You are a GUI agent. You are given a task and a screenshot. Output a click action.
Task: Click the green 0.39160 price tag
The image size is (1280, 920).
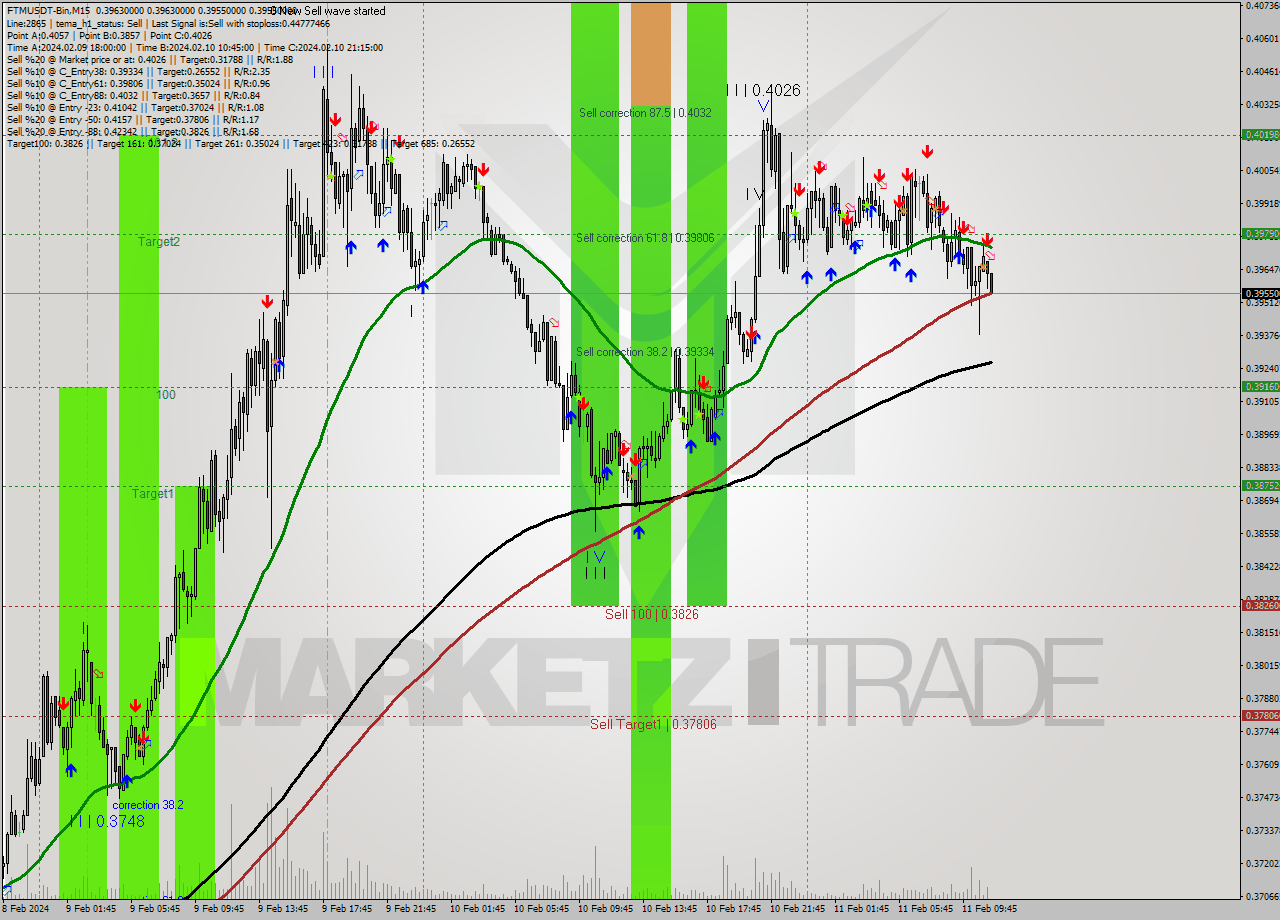pyautogui.click(x=1260, y=386)
